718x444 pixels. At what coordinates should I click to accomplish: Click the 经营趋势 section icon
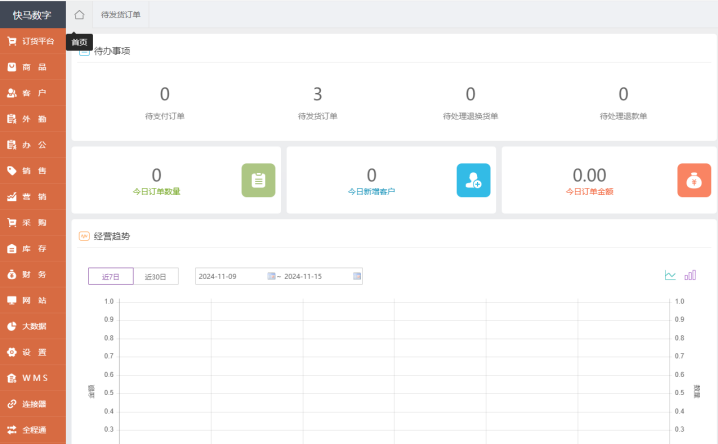[84, 236]
